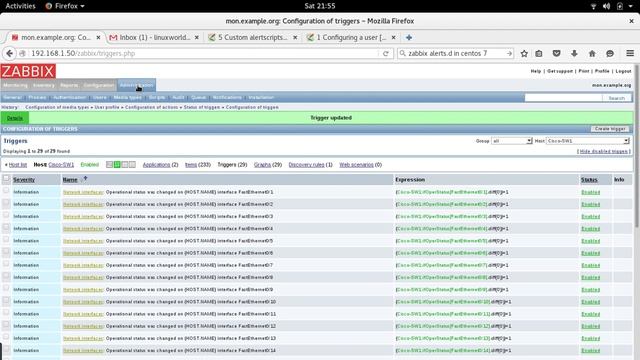Open the chat bubble icon in Firefox toolbar
Viewport: 640px width, 360px height.
[610, 53]
